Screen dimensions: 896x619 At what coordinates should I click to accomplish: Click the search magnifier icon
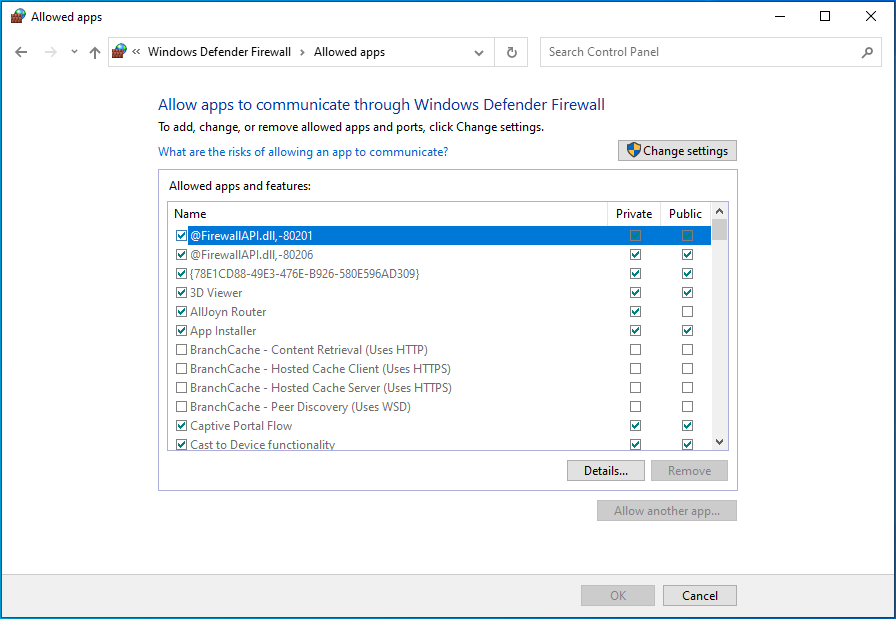click(867, 52)
